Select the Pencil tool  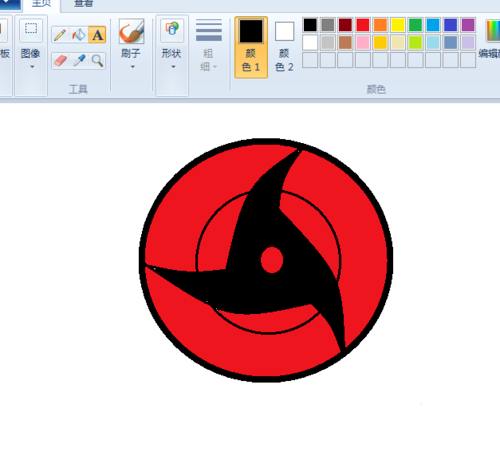60,35
